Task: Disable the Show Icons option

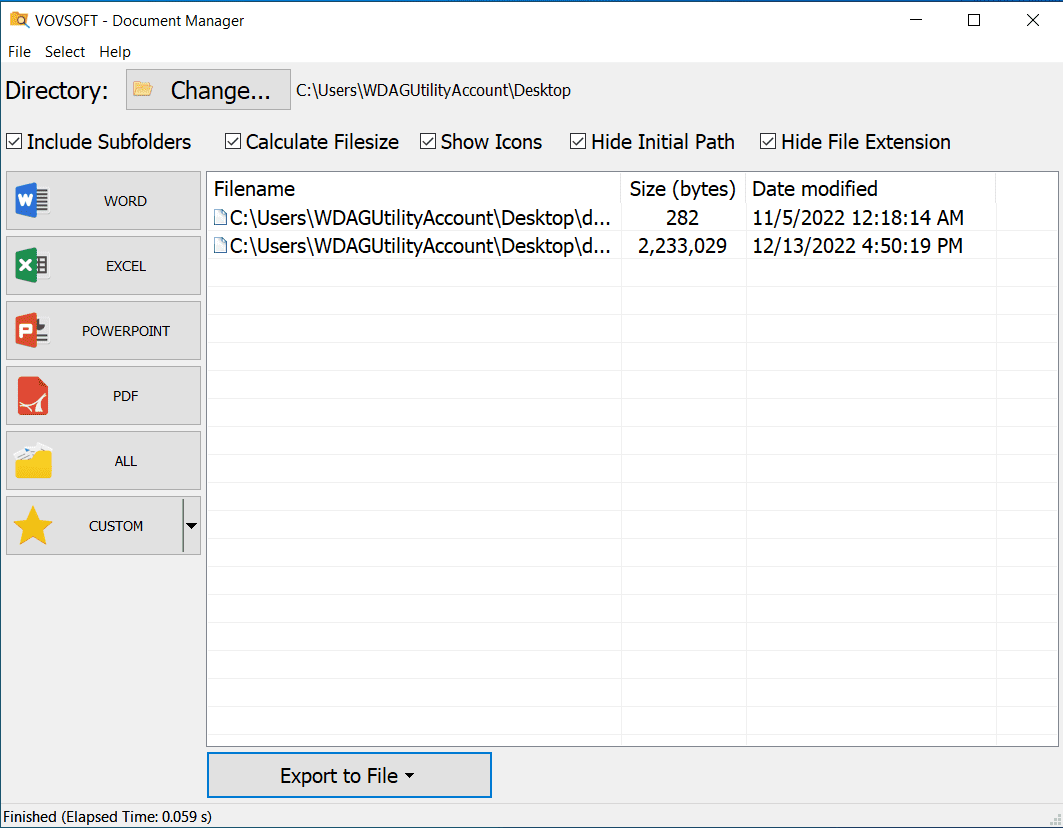Action: 428,142
